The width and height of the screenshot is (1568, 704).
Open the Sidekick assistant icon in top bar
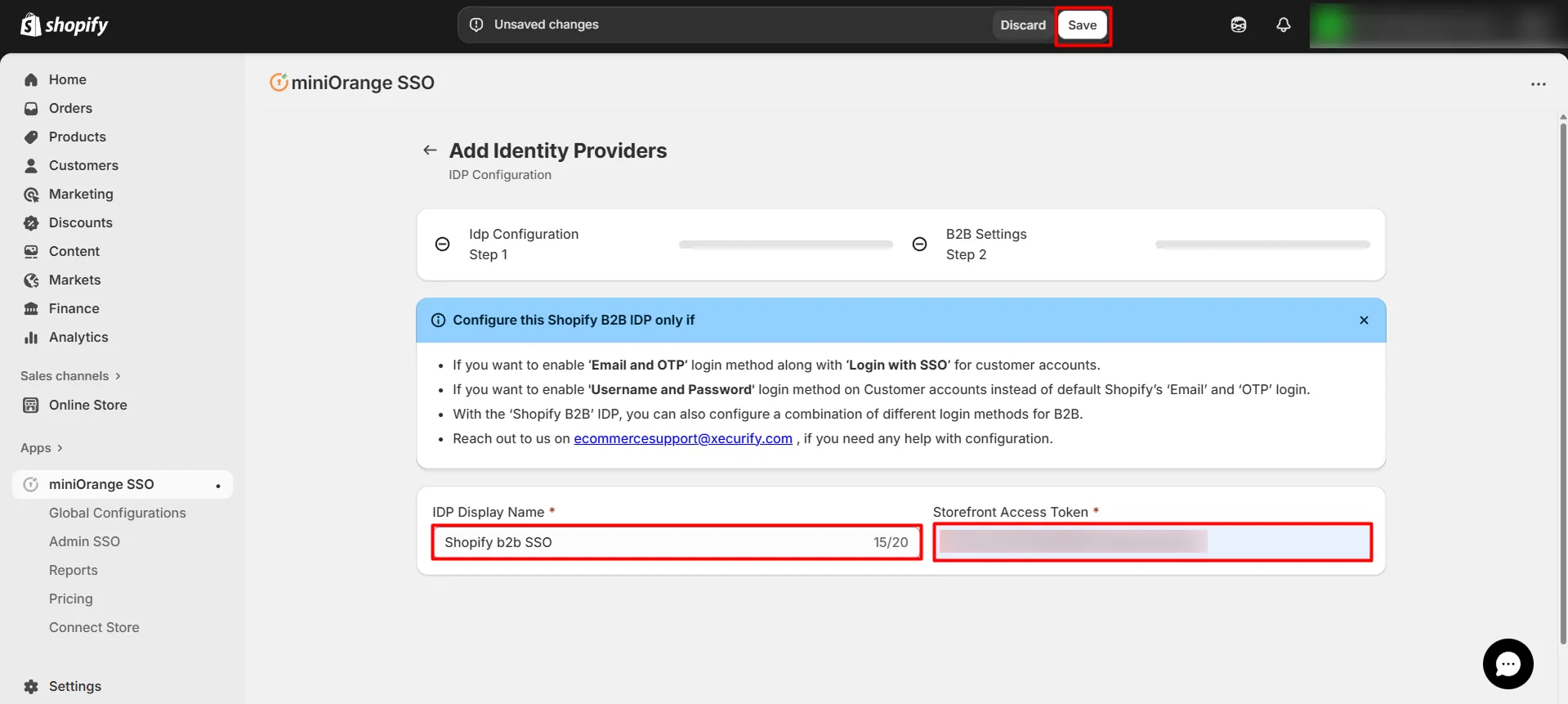click(x=1238, y=25)
